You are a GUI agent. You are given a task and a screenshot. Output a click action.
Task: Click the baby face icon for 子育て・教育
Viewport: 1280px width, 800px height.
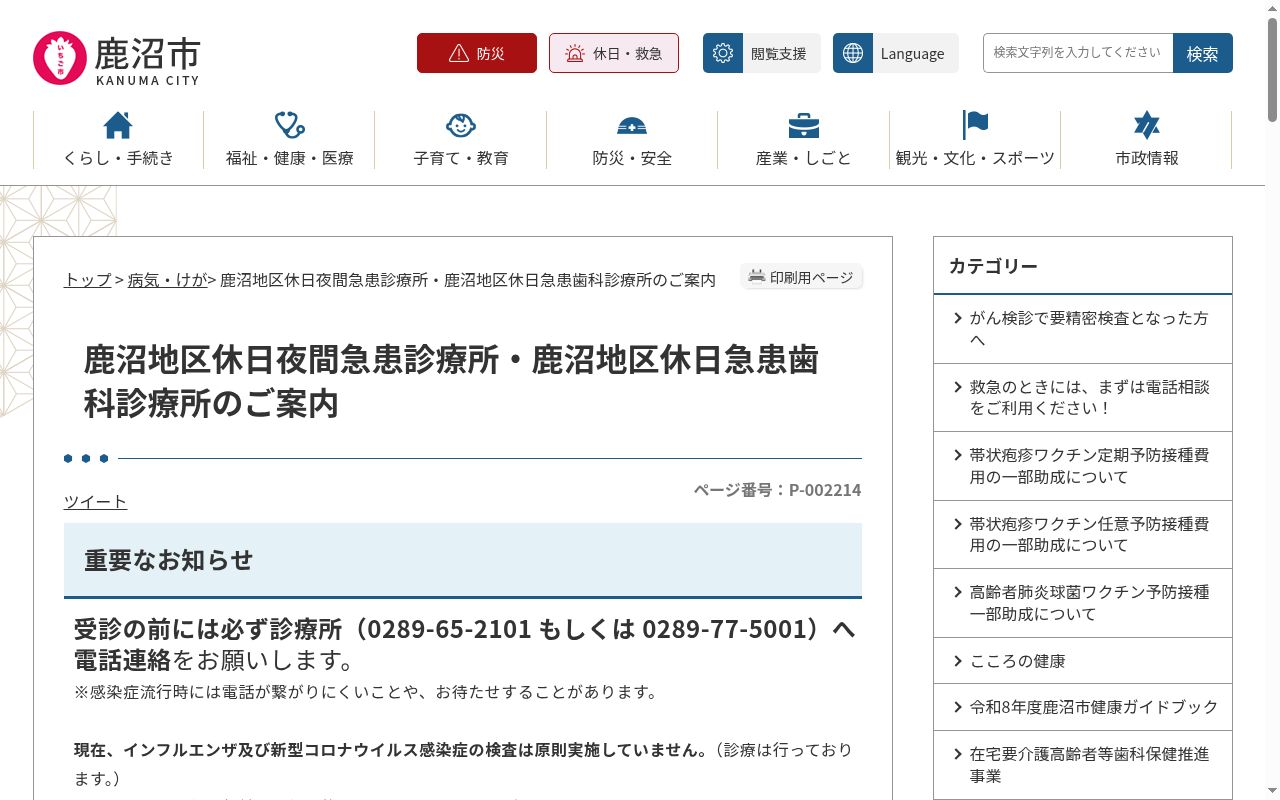461,125
